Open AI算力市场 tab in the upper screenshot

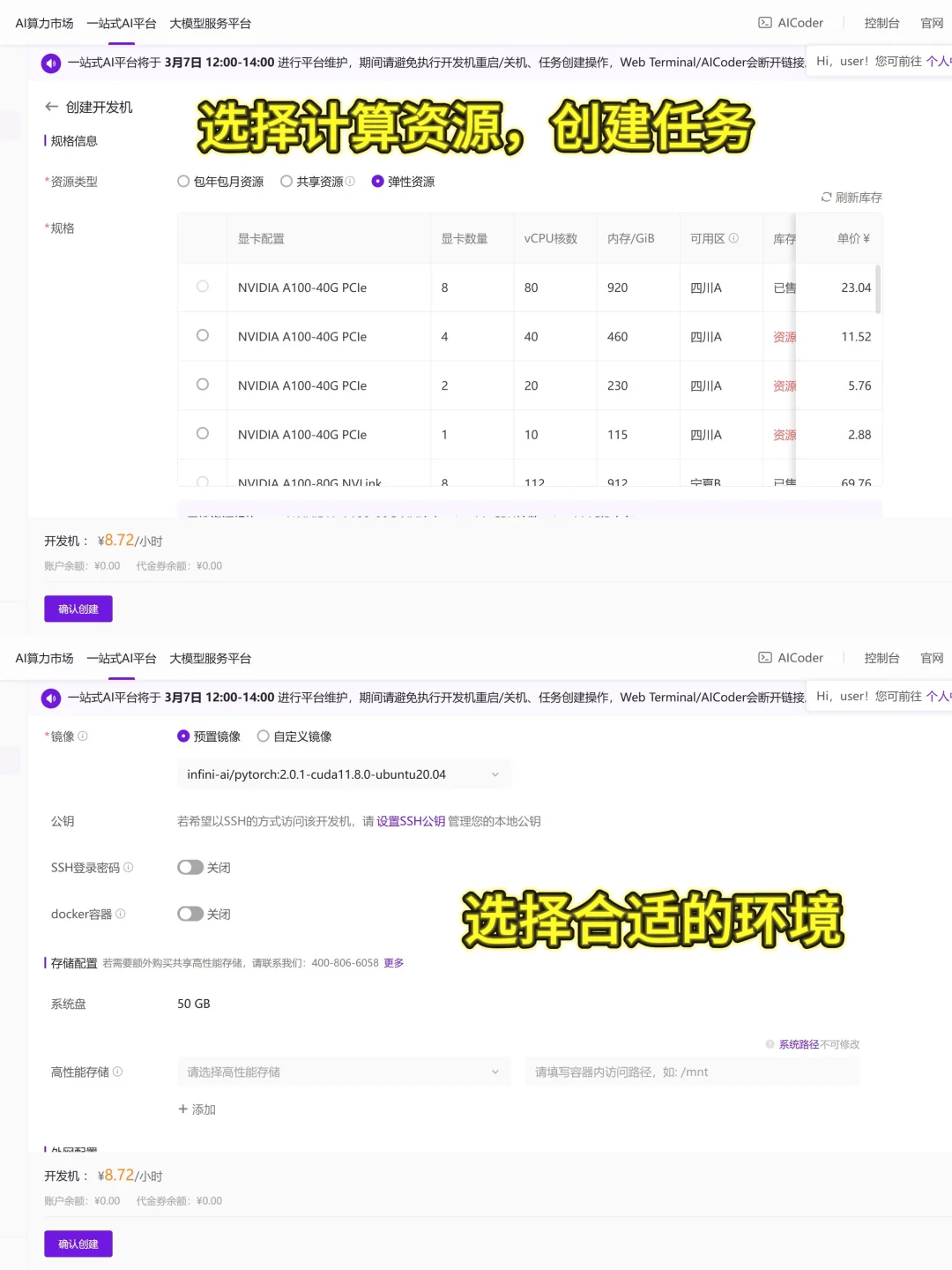click(44, 24)
